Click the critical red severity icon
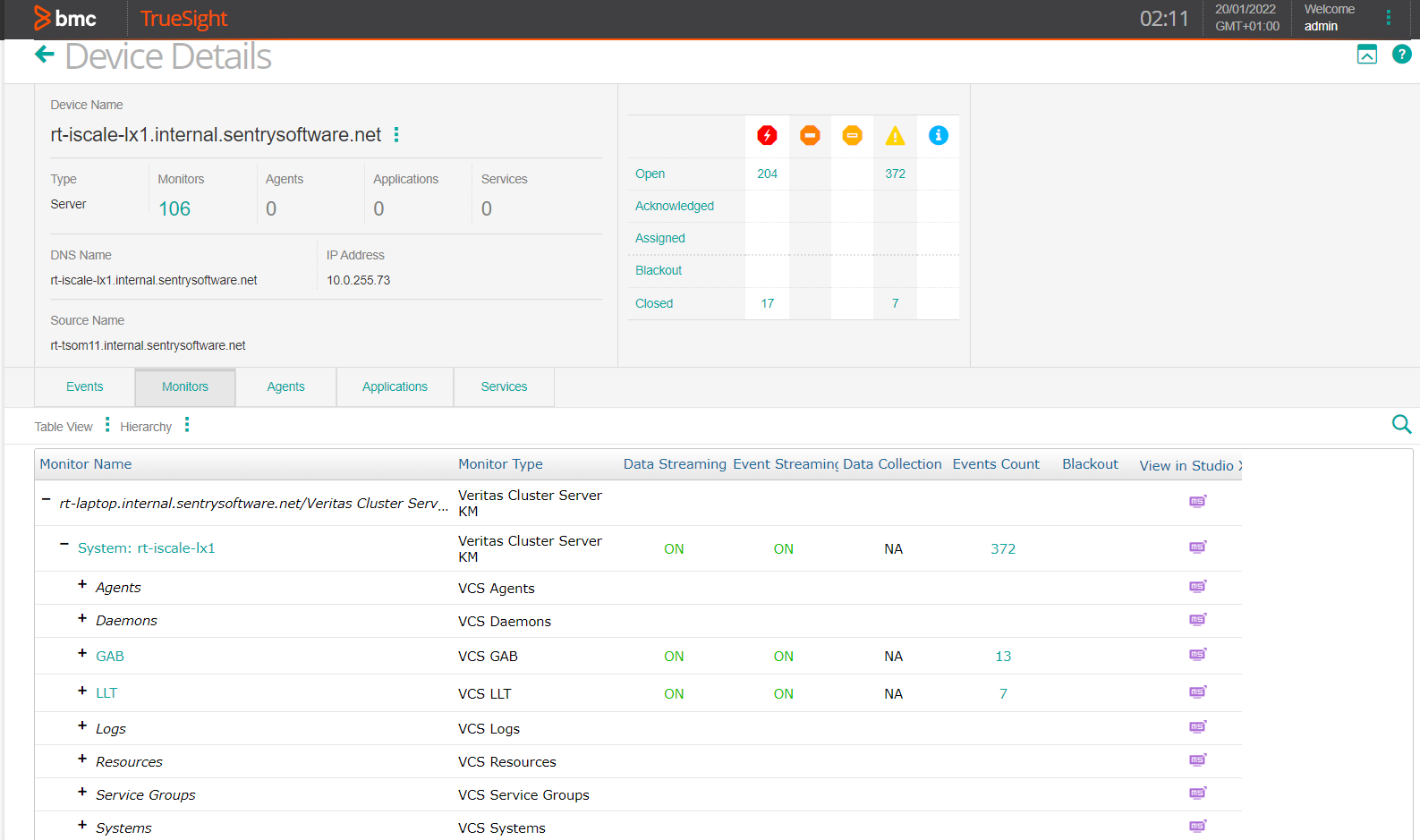Screen dimensions: 1420x840 767,135
